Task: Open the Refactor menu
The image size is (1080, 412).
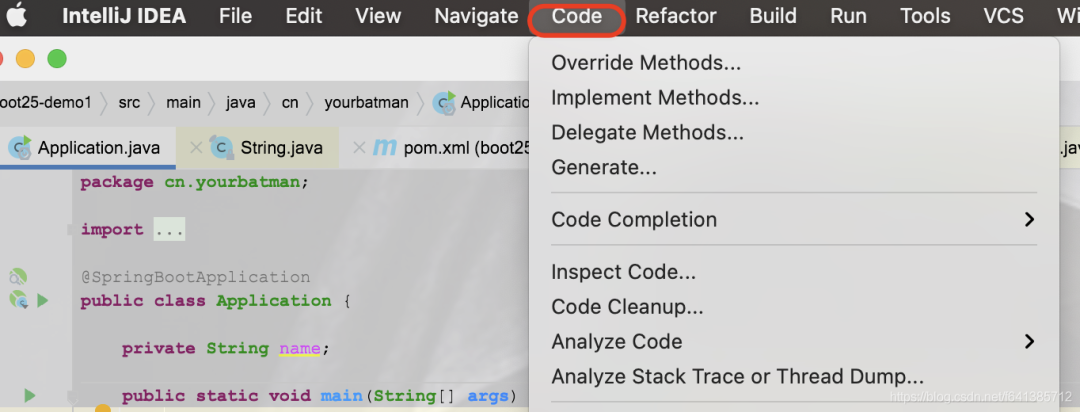Action: click(x=676, y=16)
